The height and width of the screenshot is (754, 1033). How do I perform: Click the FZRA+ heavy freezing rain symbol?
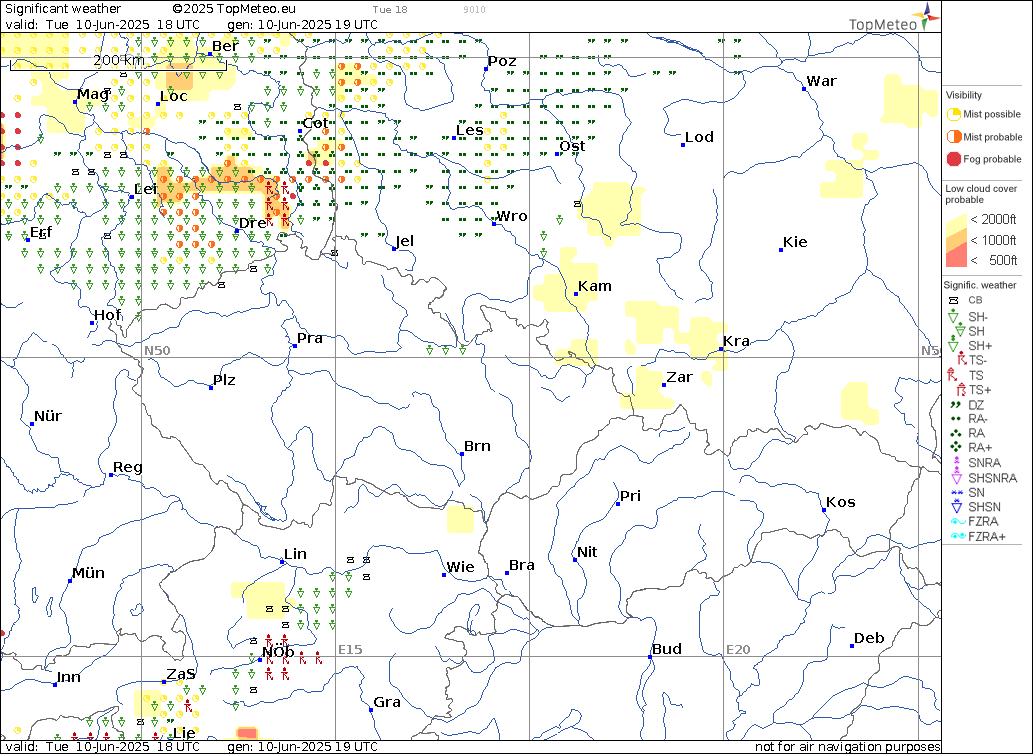tap(959, 537)
